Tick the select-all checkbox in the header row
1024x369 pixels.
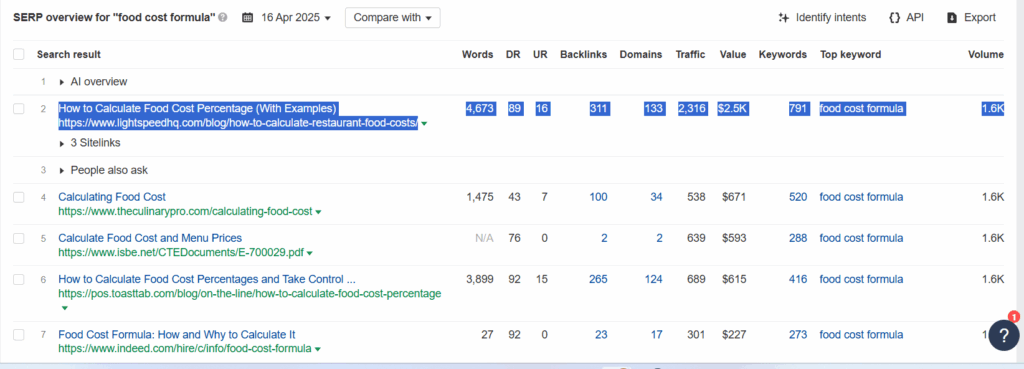click(19, 54)
